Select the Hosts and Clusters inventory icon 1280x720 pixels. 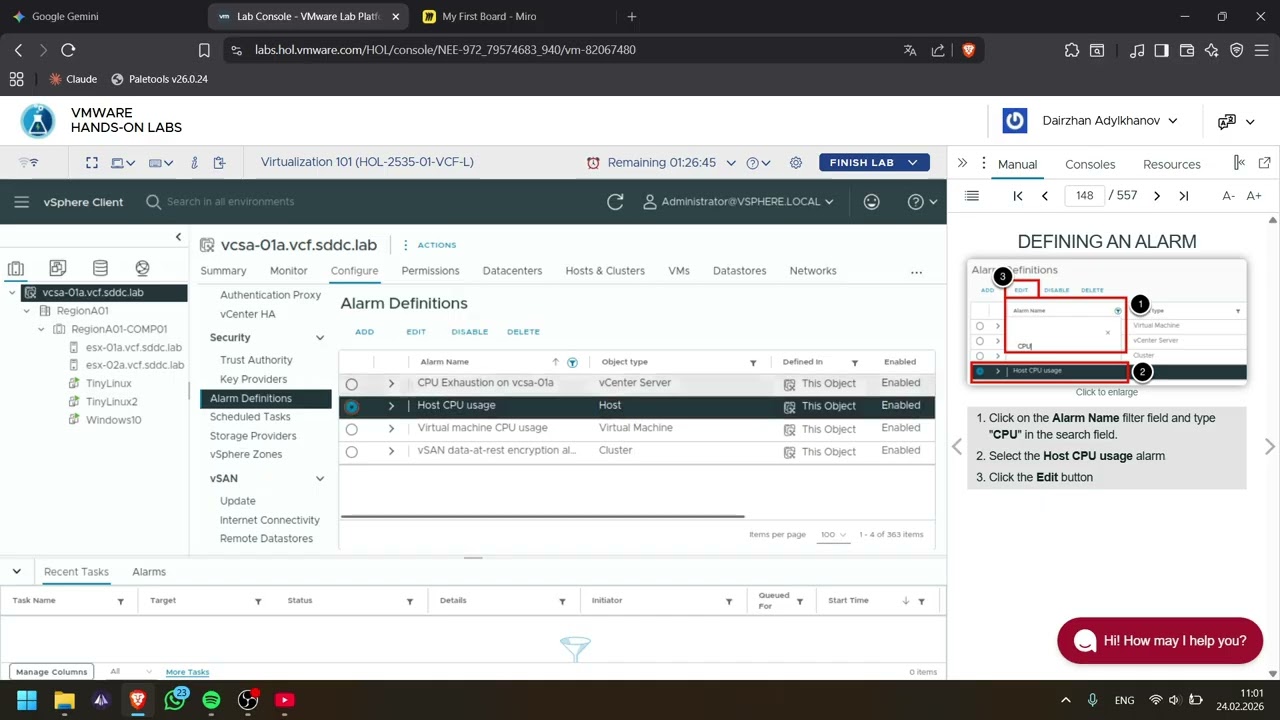click(x=16, y=268)
